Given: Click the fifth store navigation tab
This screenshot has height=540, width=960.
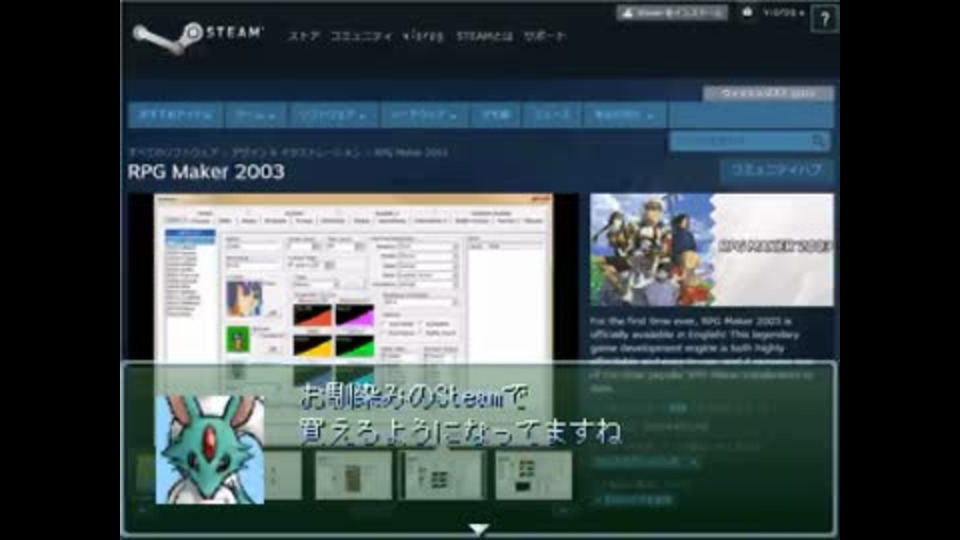Looking at the screenshot, I should pos(495,115).
